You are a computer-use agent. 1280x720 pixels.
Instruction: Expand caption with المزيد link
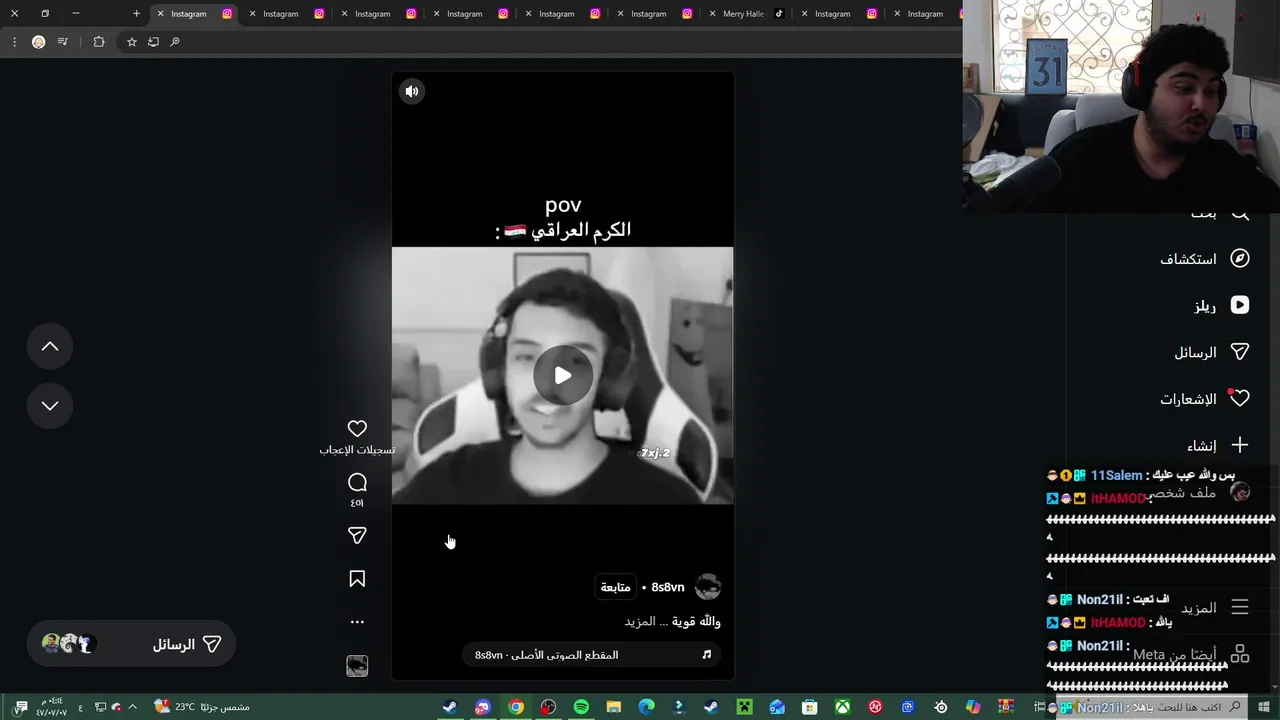tap(640, 621)
